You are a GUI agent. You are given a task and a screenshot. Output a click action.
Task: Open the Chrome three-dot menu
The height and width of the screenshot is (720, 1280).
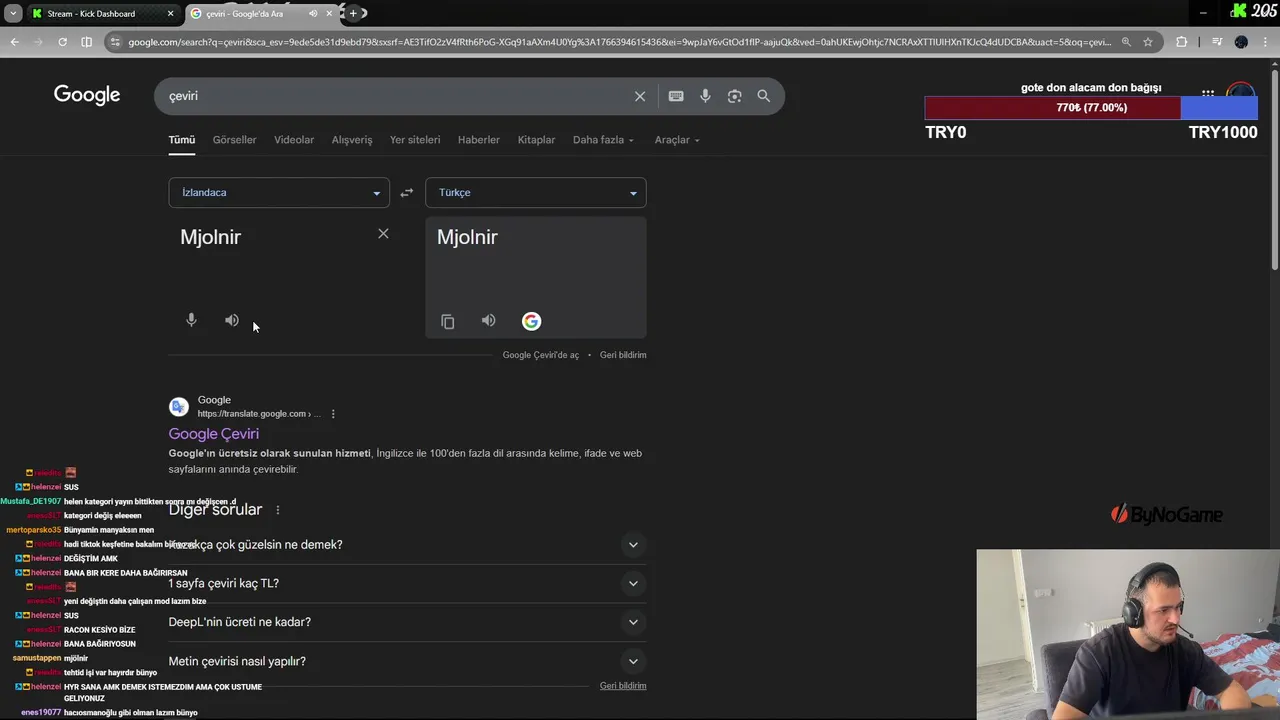tap(1265, 42)
